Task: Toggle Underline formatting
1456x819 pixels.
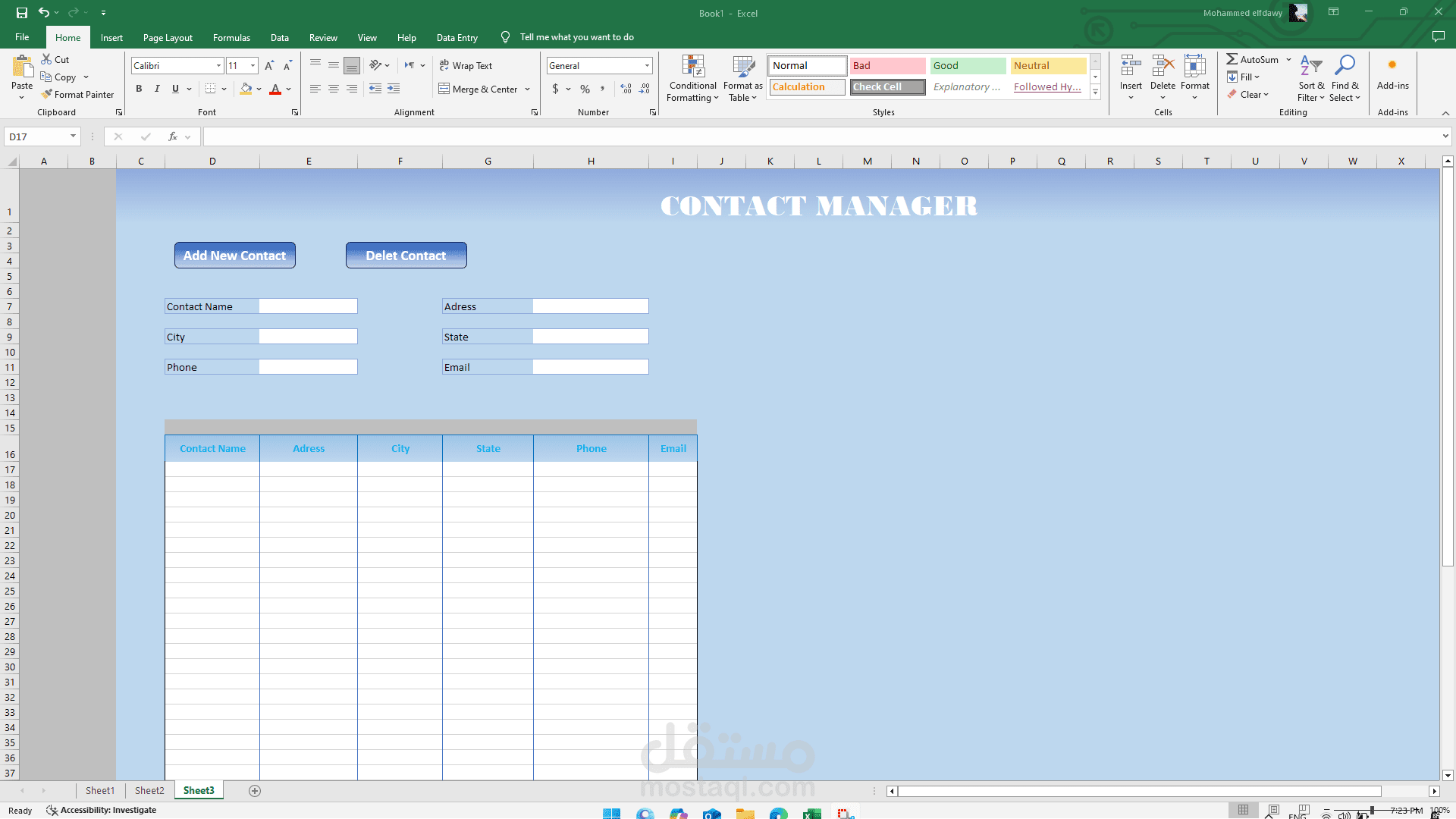Action: click(175, 89)
